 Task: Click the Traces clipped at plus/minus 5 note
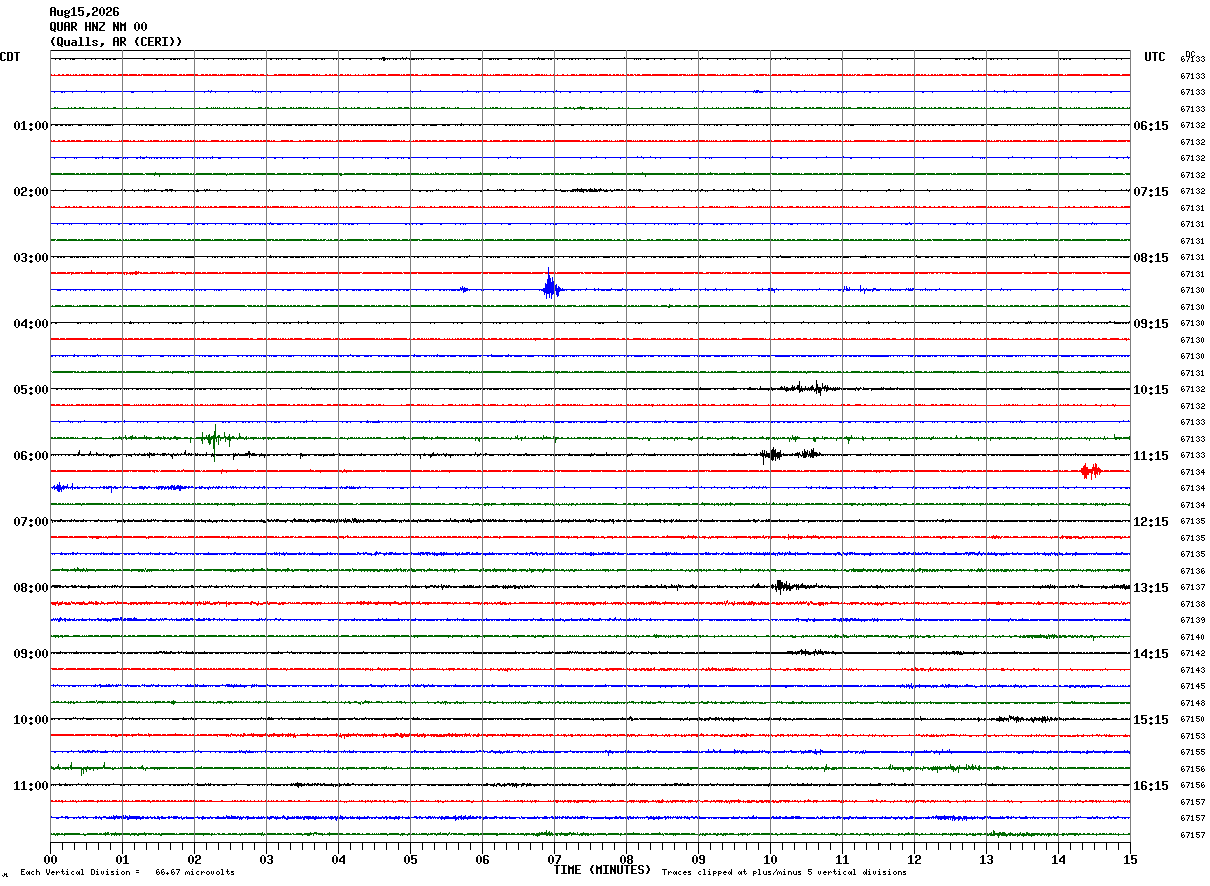coord(784,873)
